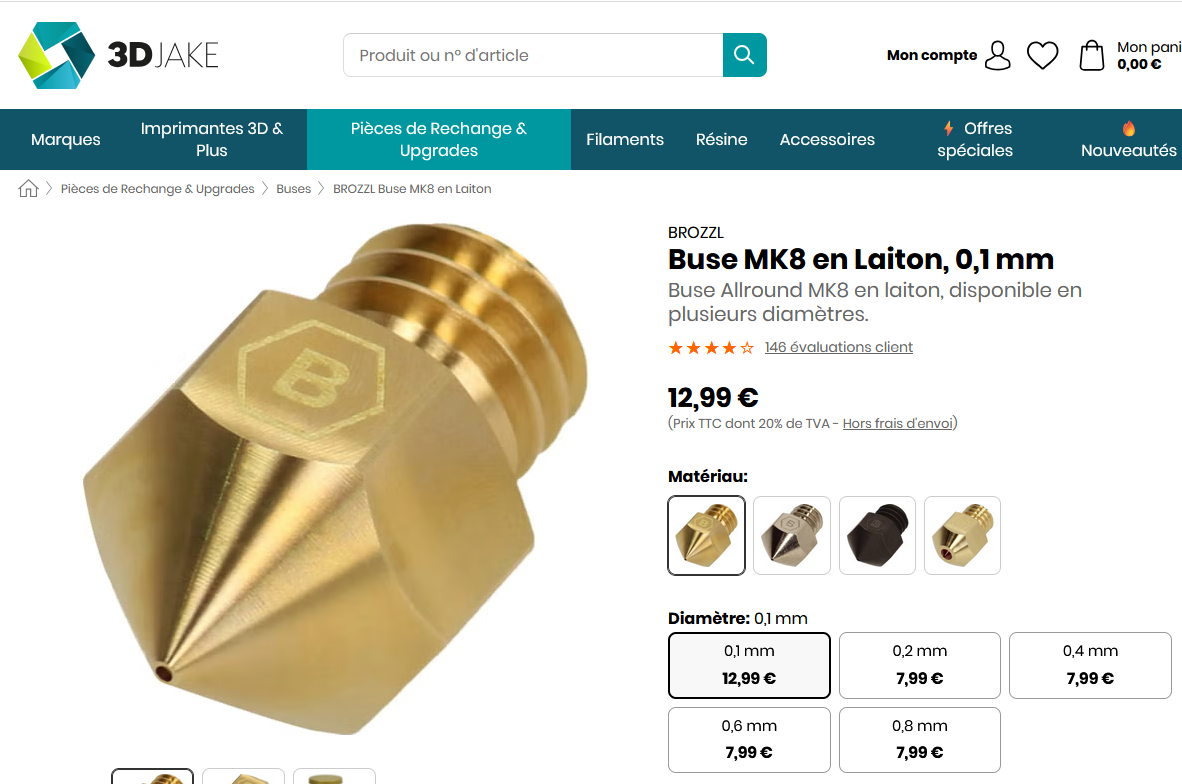Choose the 0,8 mm diameter option

[920, 740]
